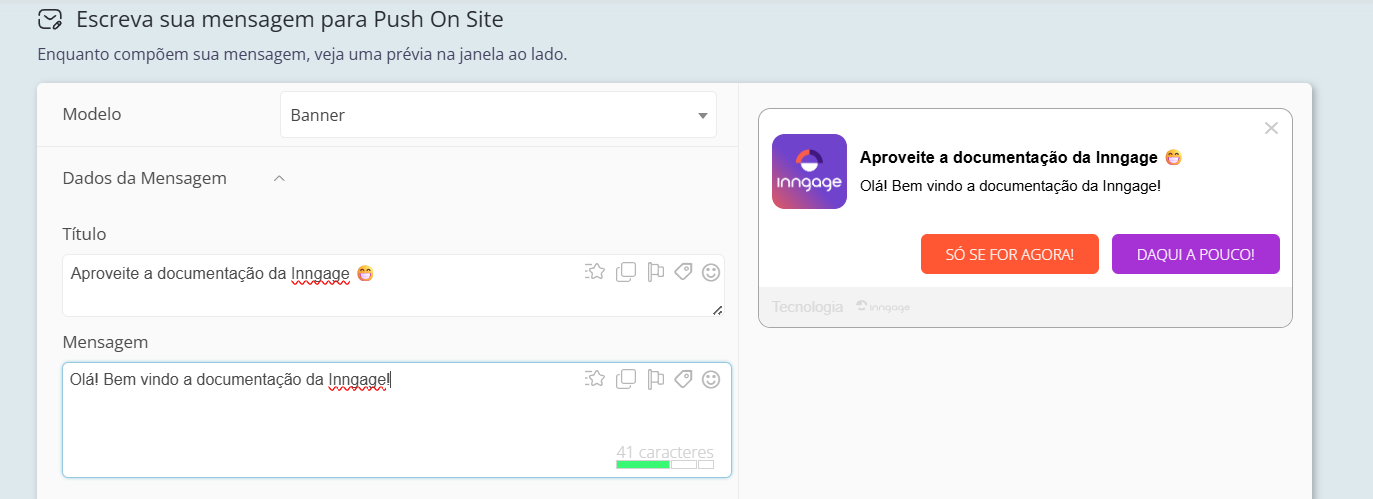Image resolution: width=1373 pixels, height=499 pixels.
Task: Click the preview title 'Aproveite a documentação da Inngage'
Action: click(x=1009, y=158)
